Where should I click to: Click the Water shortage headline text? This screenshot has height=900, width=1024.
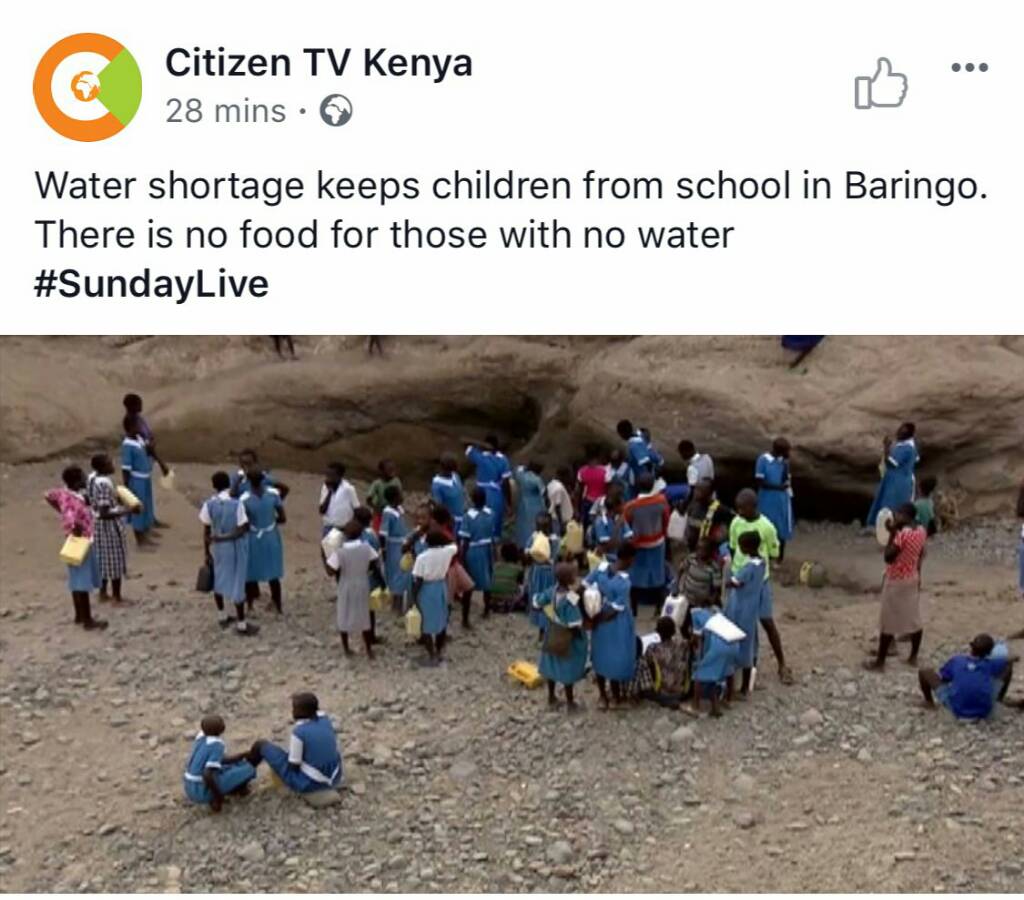511,186
